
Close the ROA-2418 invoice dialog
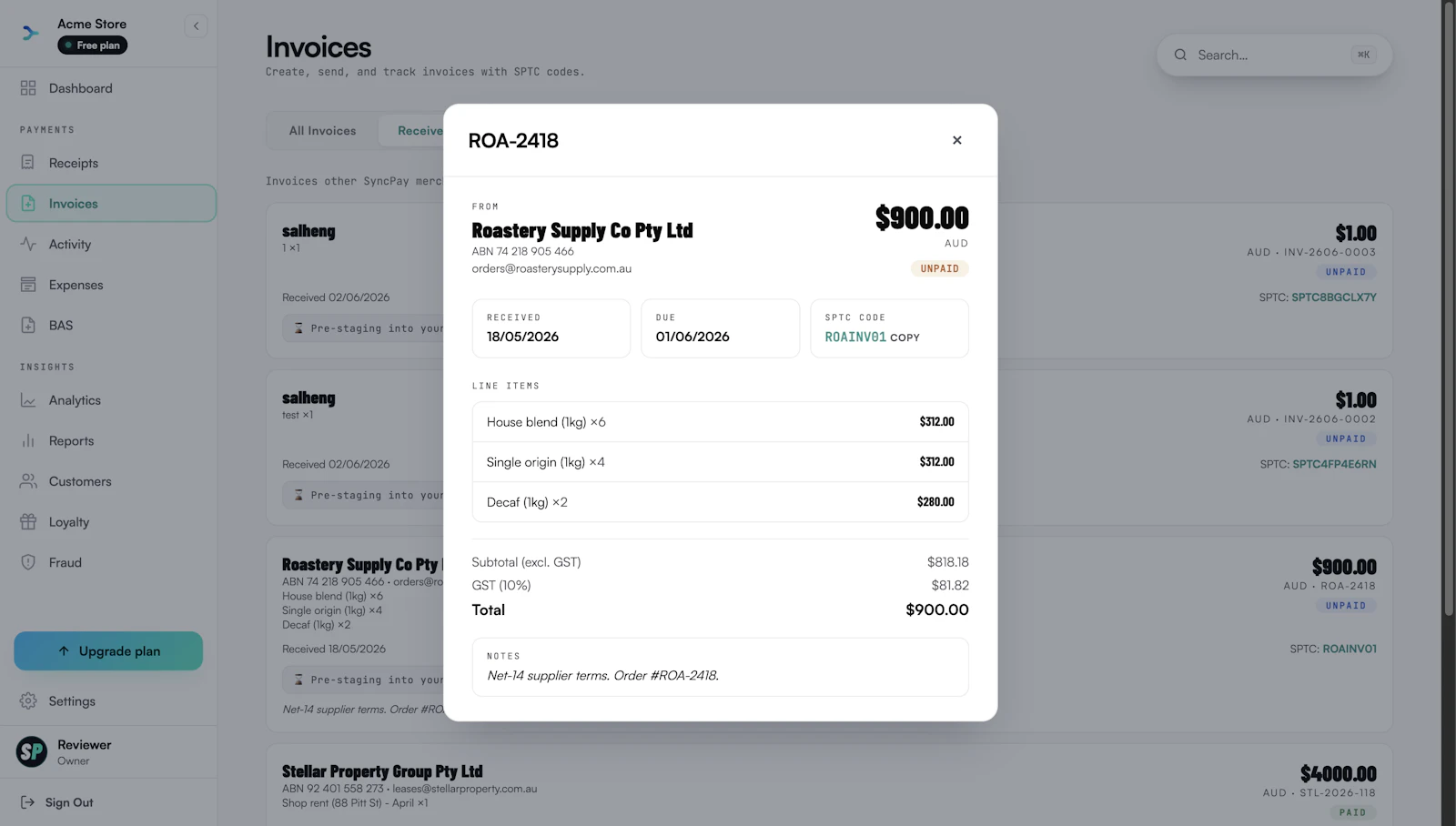pos(956,140)
